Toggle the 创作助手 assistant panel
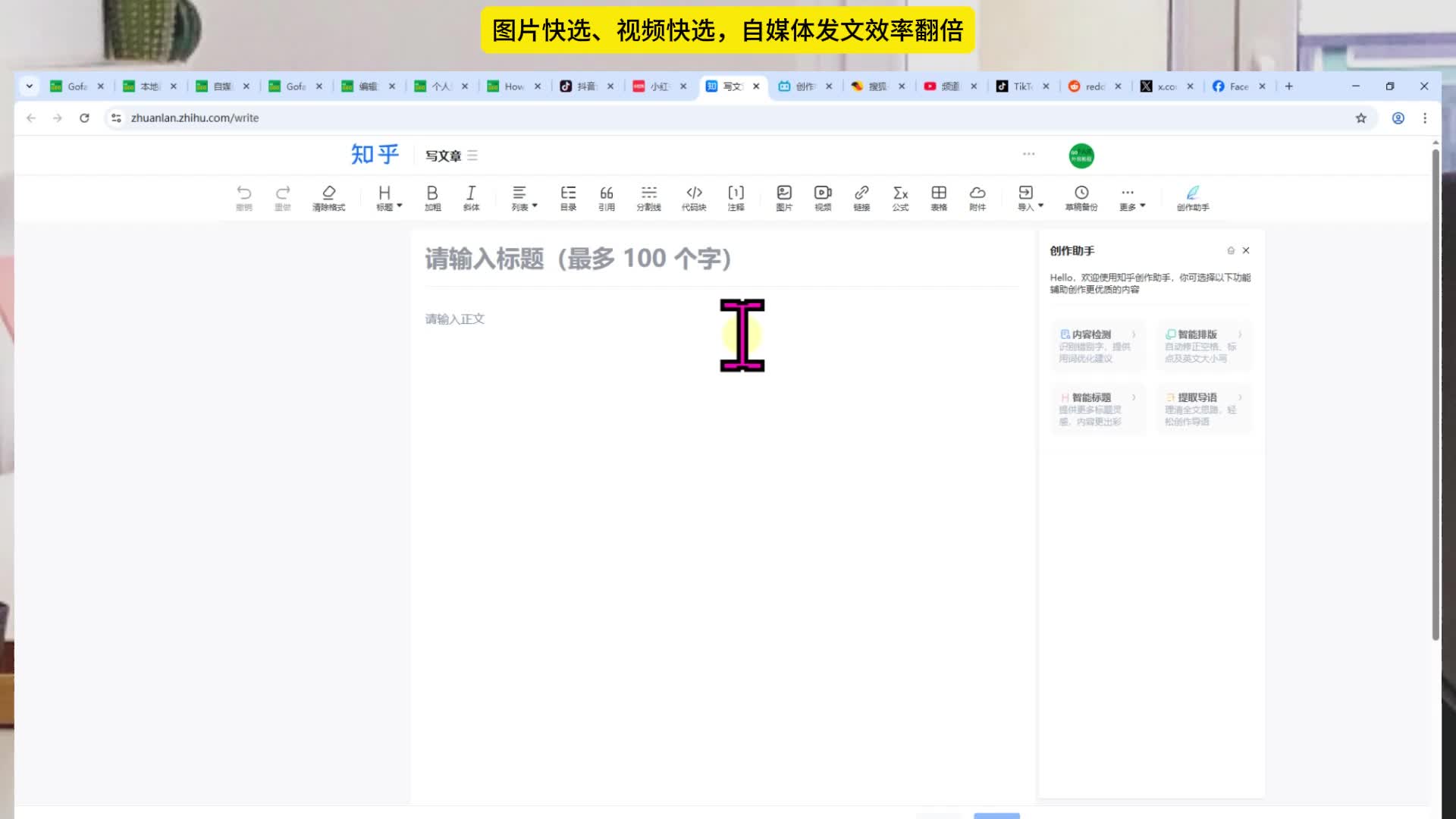Screen dimensions: 1456x819 (1193, 197)
